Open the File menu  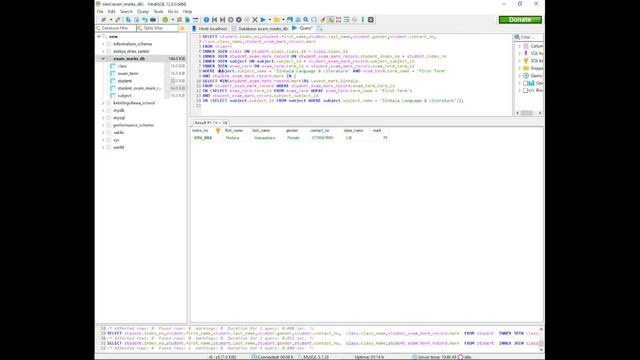tap(100, 11)
